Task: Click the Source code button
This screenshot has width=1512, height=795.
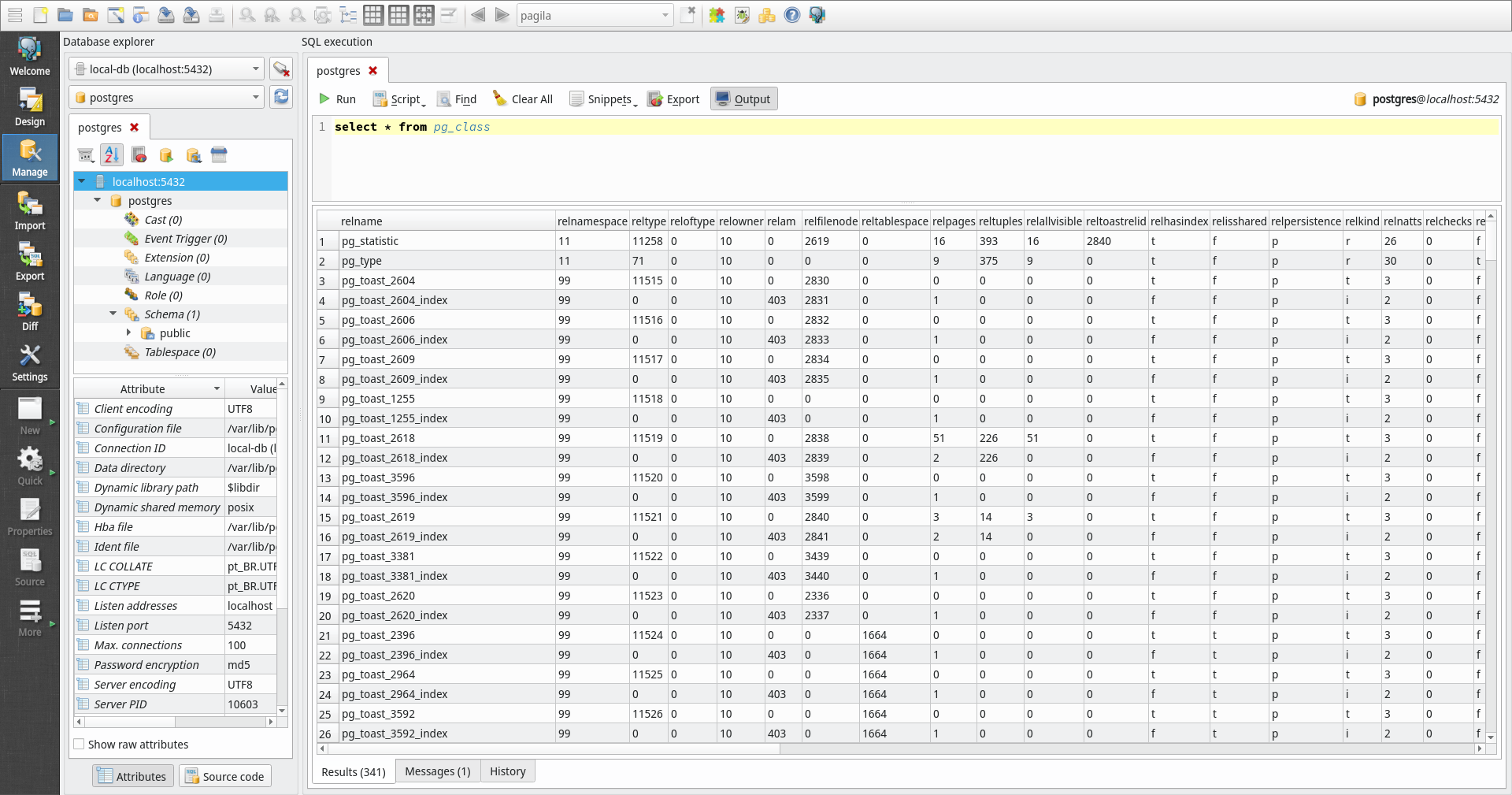Action: click(x=225, y=776)
